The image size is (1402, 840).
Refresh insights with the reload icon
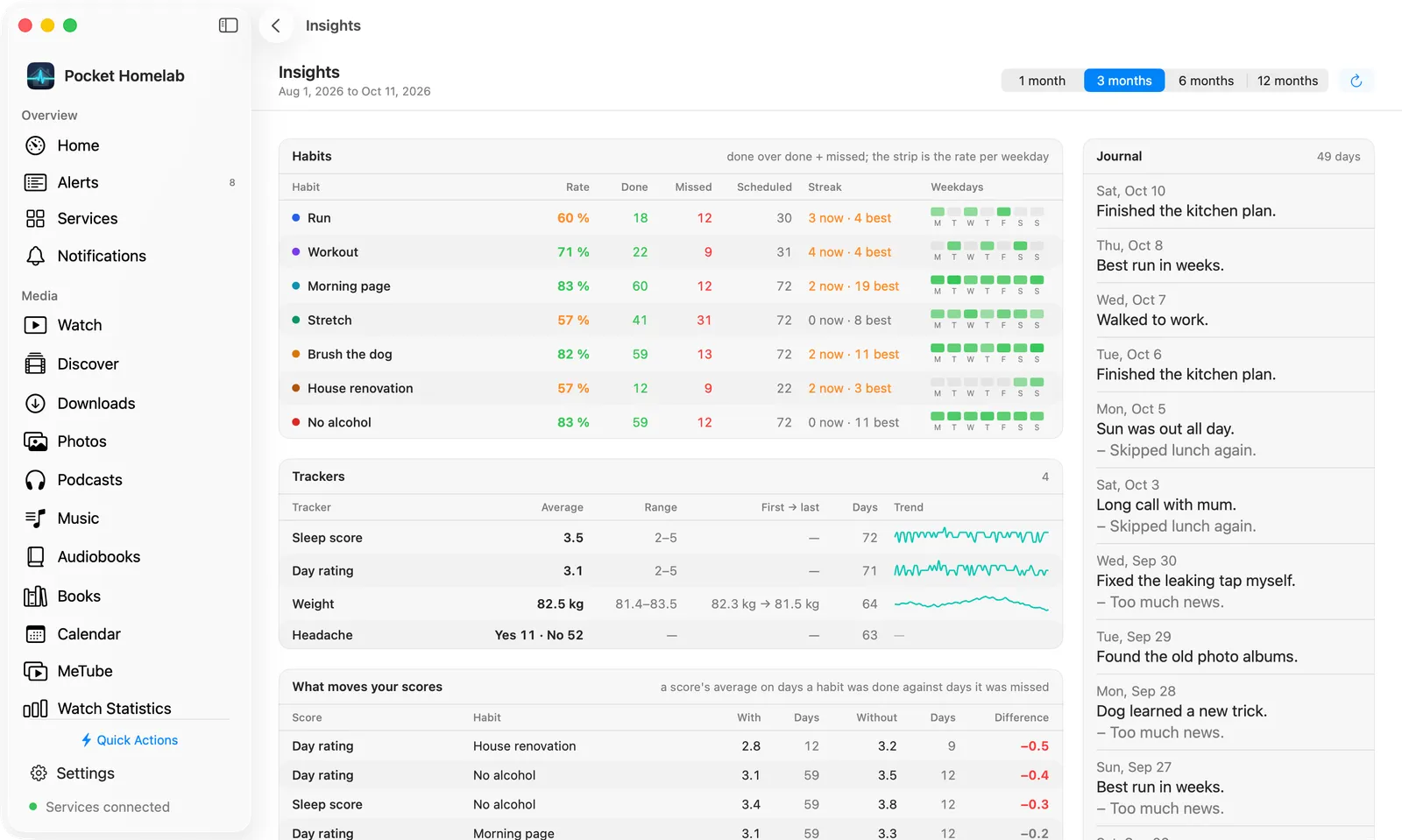(1356, 81)
